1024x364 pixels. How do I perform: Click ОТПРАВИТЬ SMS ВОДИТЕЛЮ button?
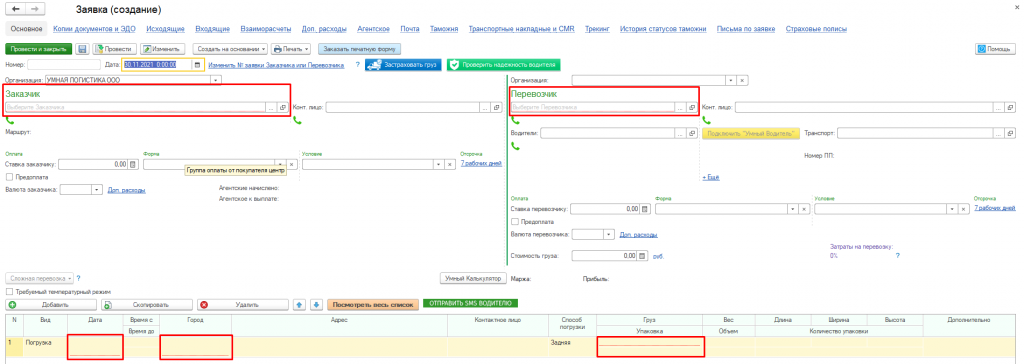click(471, 303)
